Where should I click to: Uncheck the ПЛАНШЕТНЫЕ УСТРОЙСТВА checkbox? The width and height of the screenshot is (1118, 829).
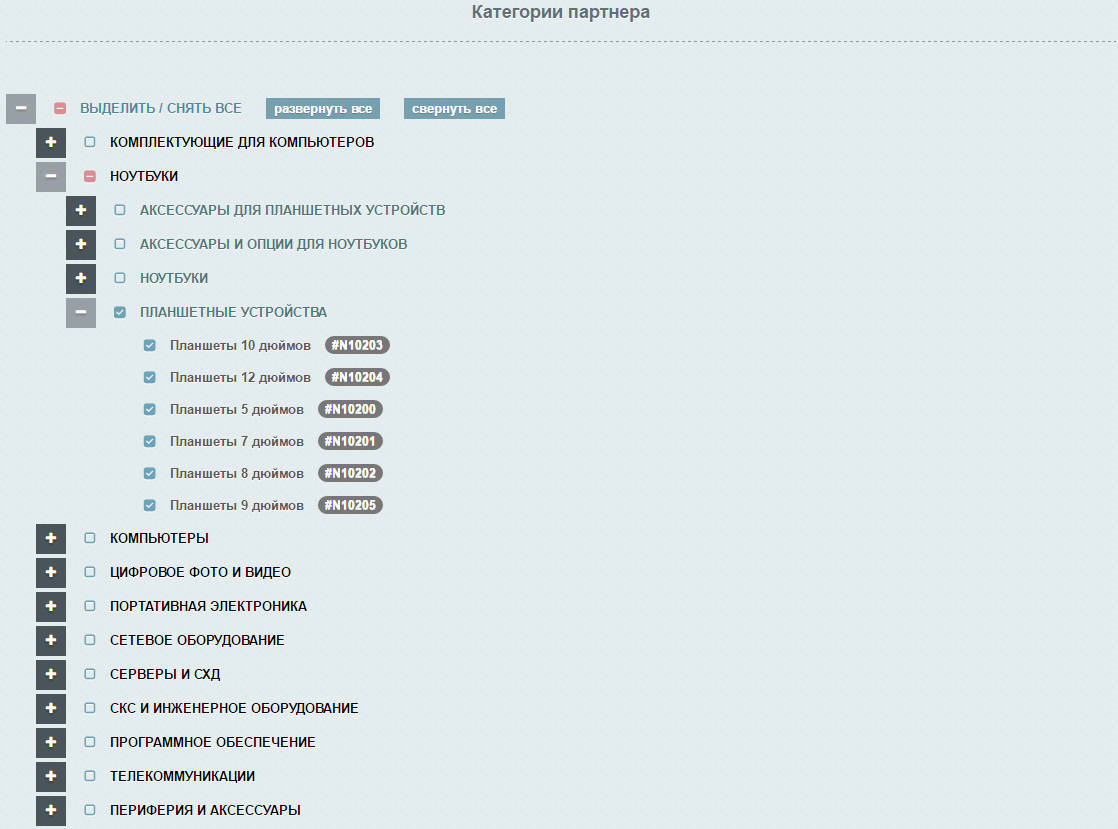point(120,312)
